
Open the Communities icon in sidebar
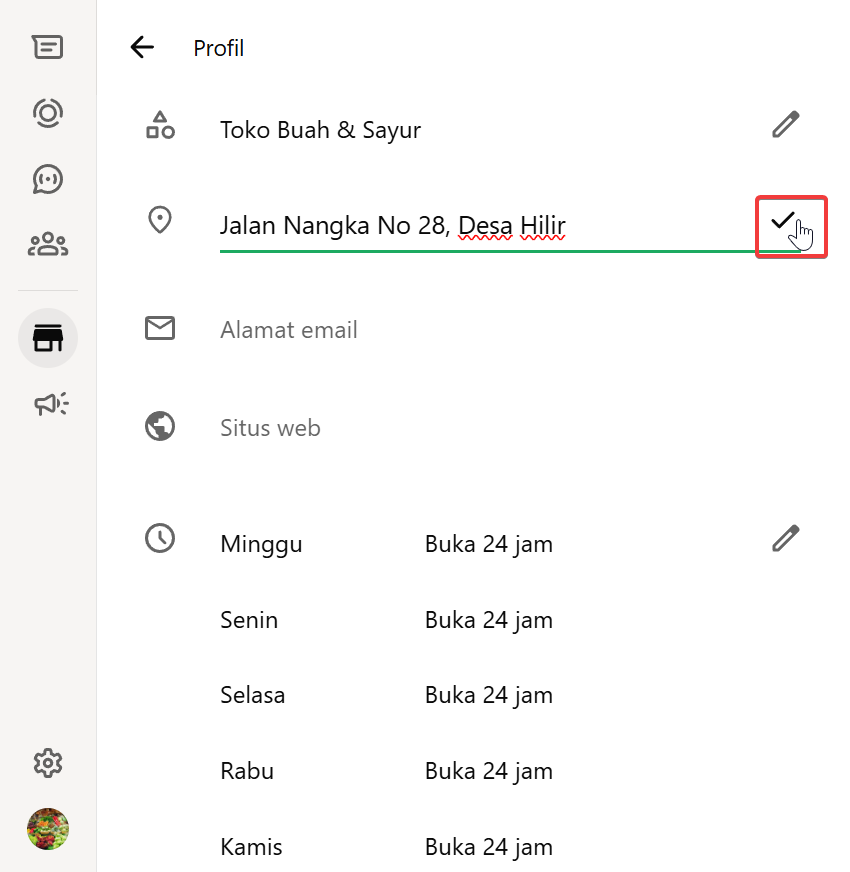[47, 244]
